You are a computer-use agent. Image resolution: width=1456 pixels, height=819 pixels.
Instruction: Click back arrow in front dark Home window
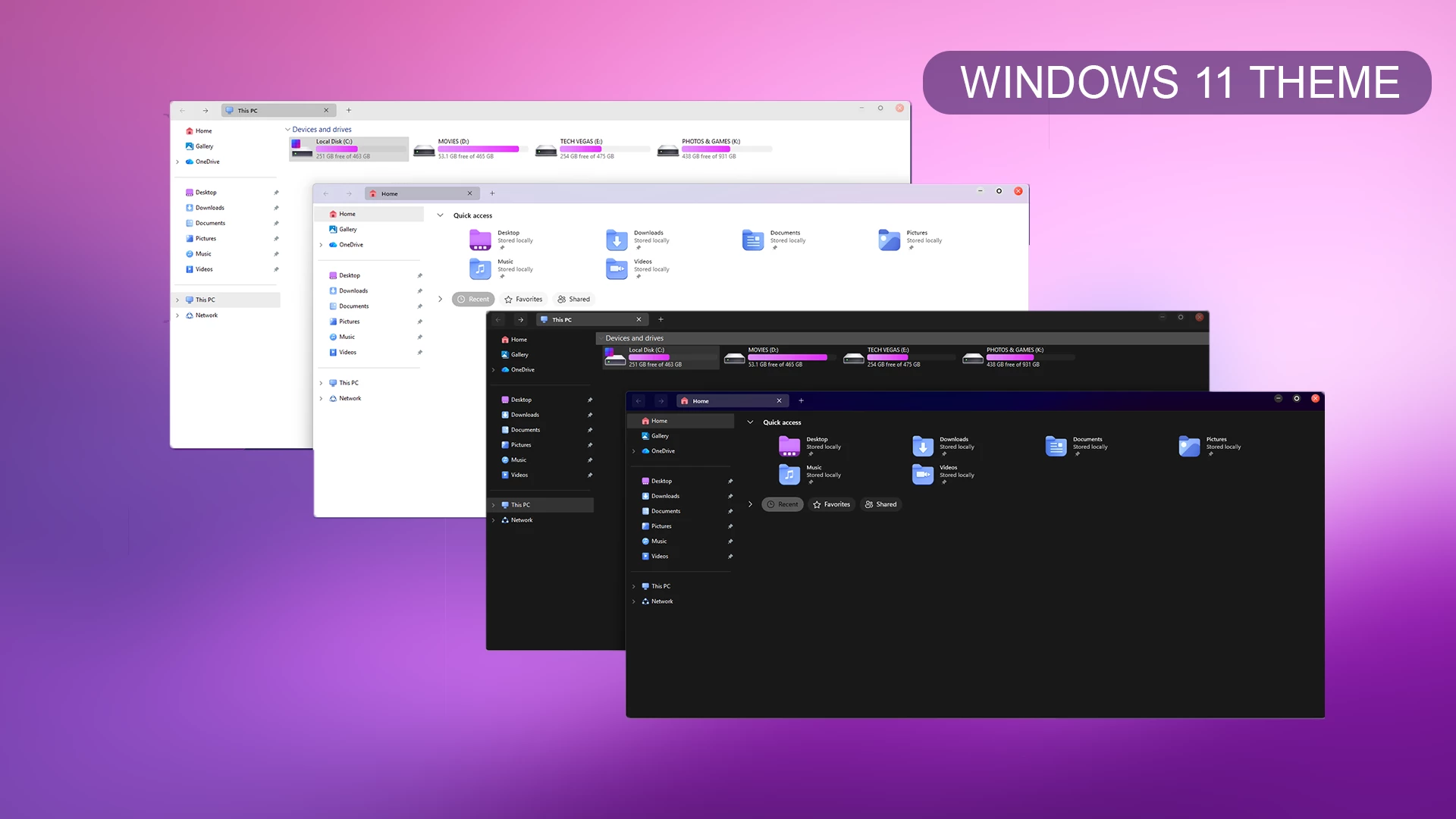(x=639, y=401)
